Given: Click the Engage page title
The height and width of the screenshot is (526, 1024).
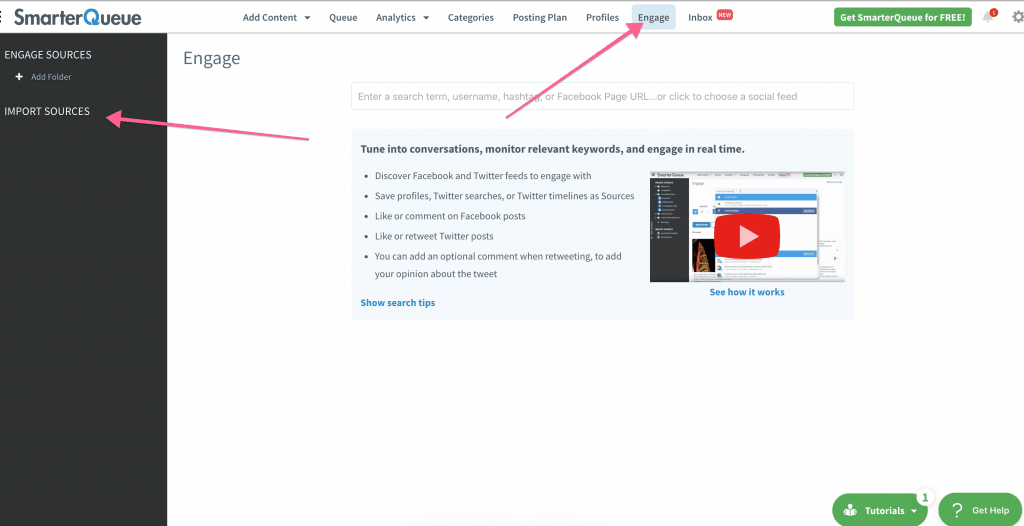Looking at the screenshot, I should 212,59.
